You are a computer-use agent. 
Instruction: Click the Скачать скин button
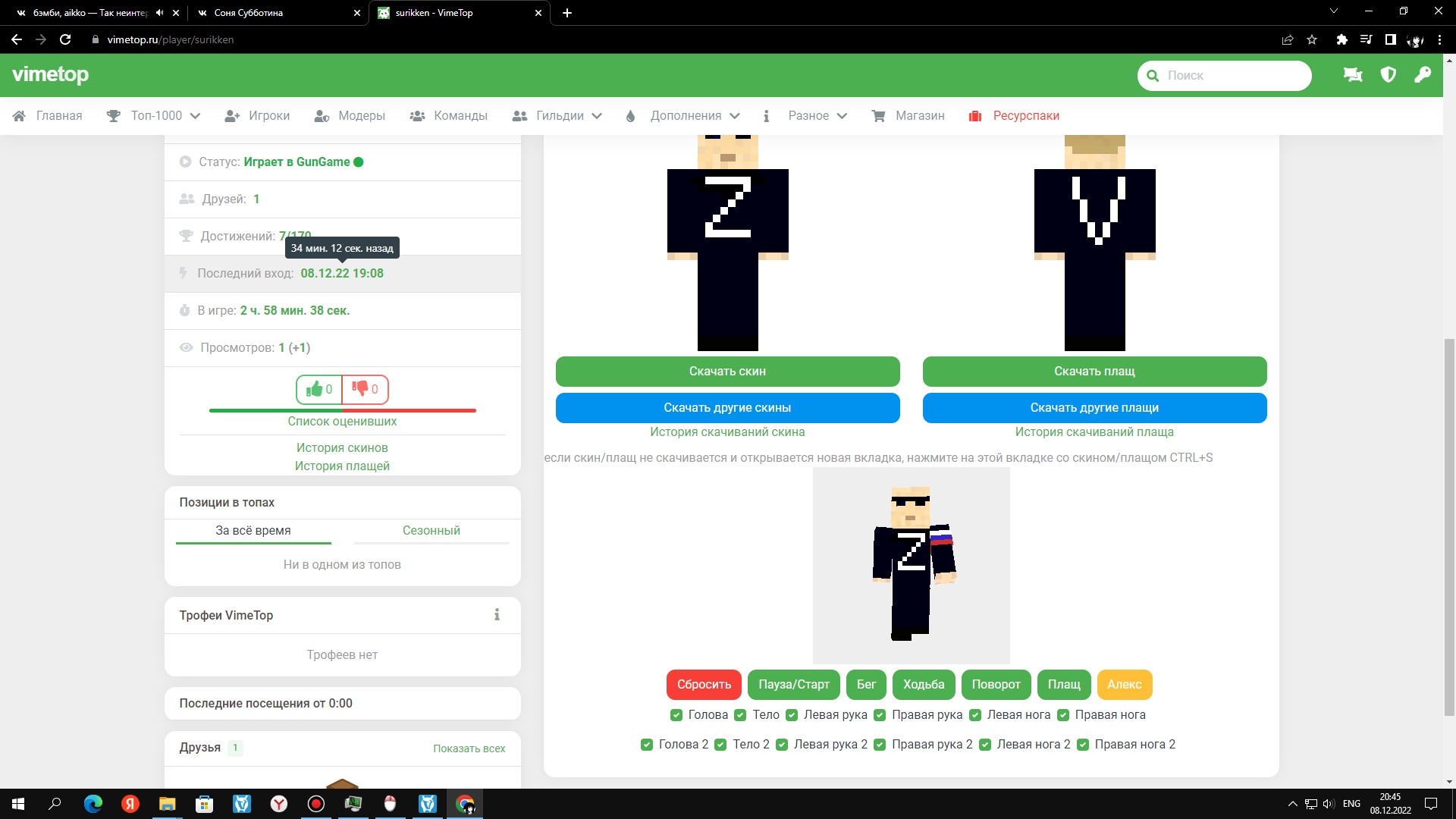(x=727, y=372)
